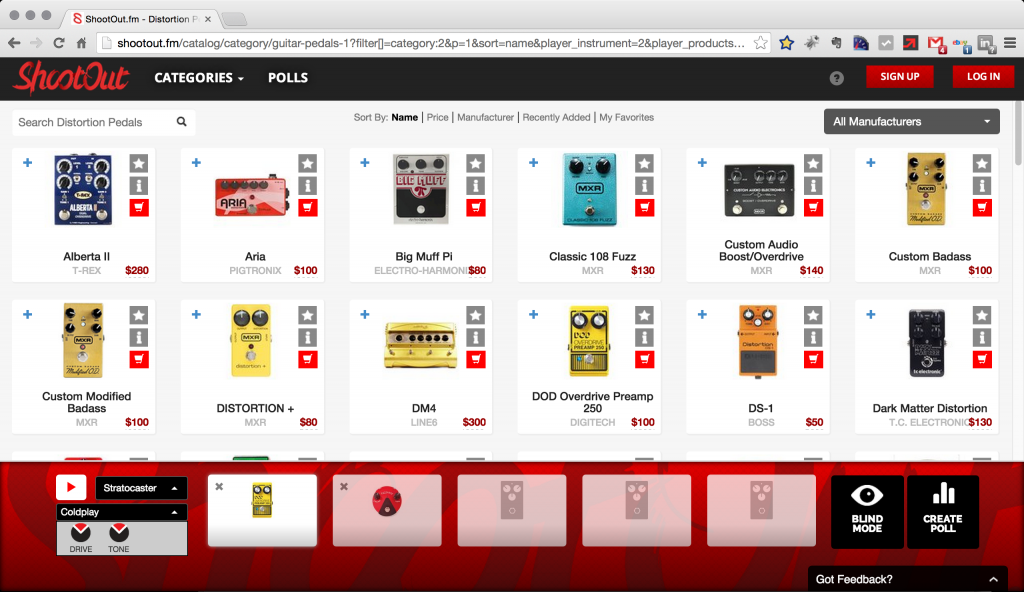Click the DRIVE knob
Viewport: 1024px width, 592px height.
(x=81, y=532)
